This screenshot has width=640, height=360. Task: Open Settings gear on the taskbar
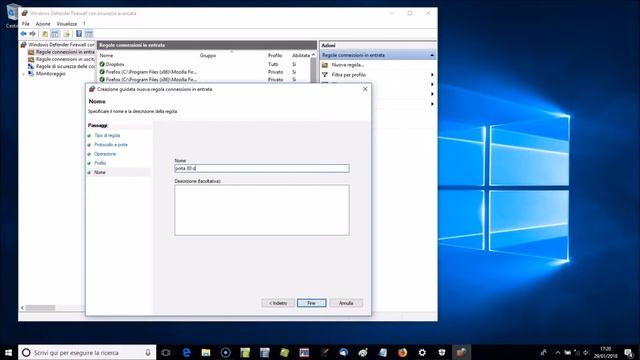pos(422,353)
